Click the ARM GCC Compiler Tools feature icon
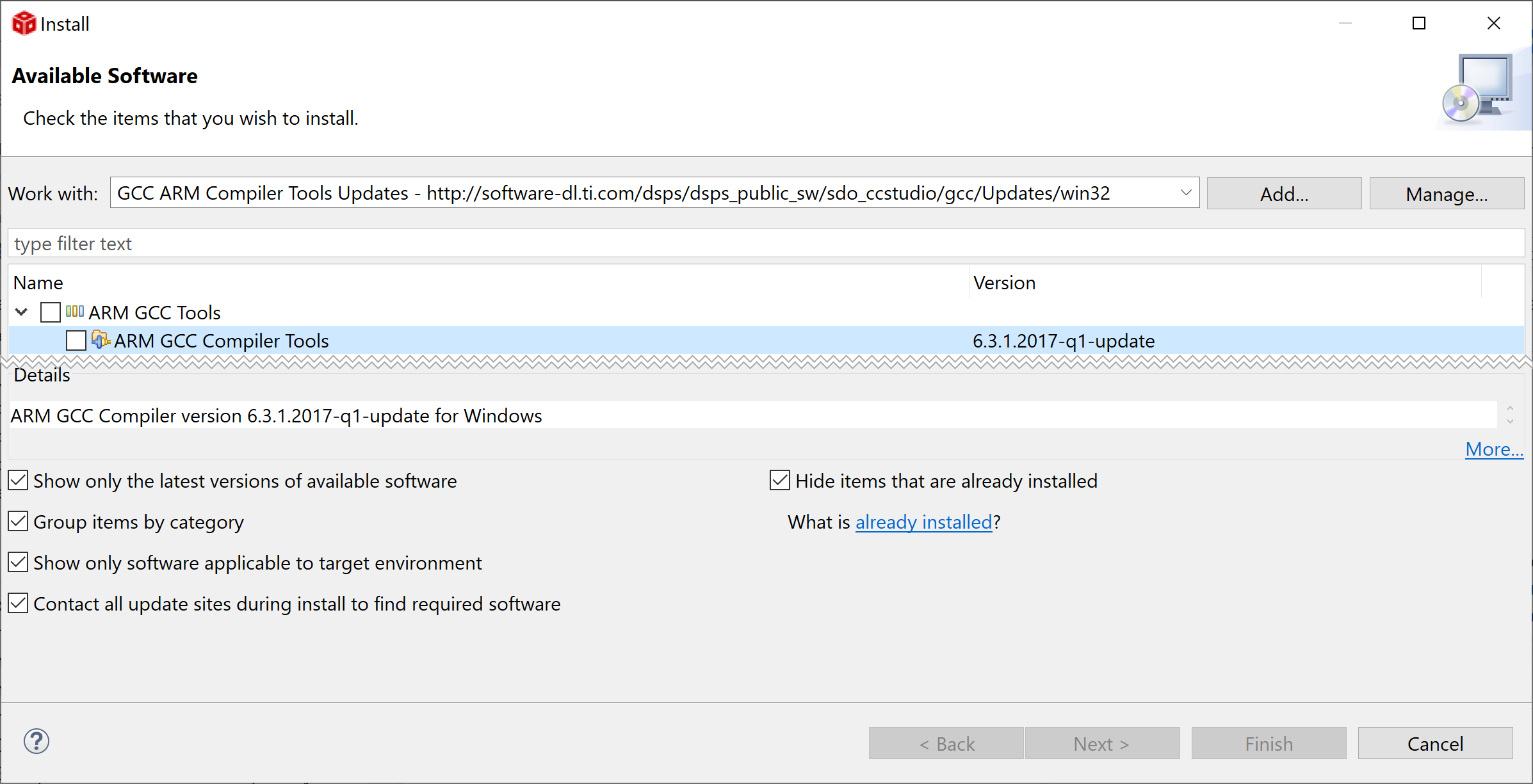1533x784 pixels. point(101,340)
